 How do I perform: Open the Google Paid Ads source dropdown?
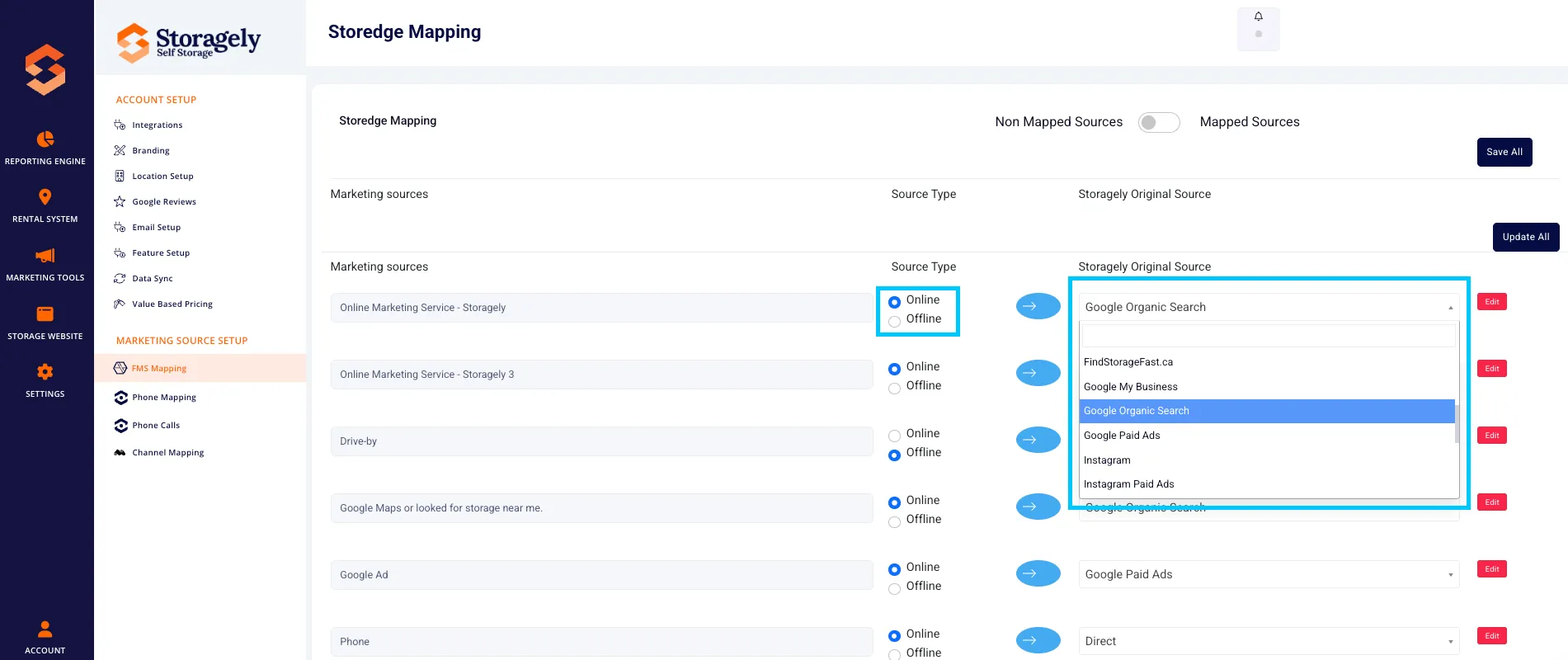click(1269, 574)
